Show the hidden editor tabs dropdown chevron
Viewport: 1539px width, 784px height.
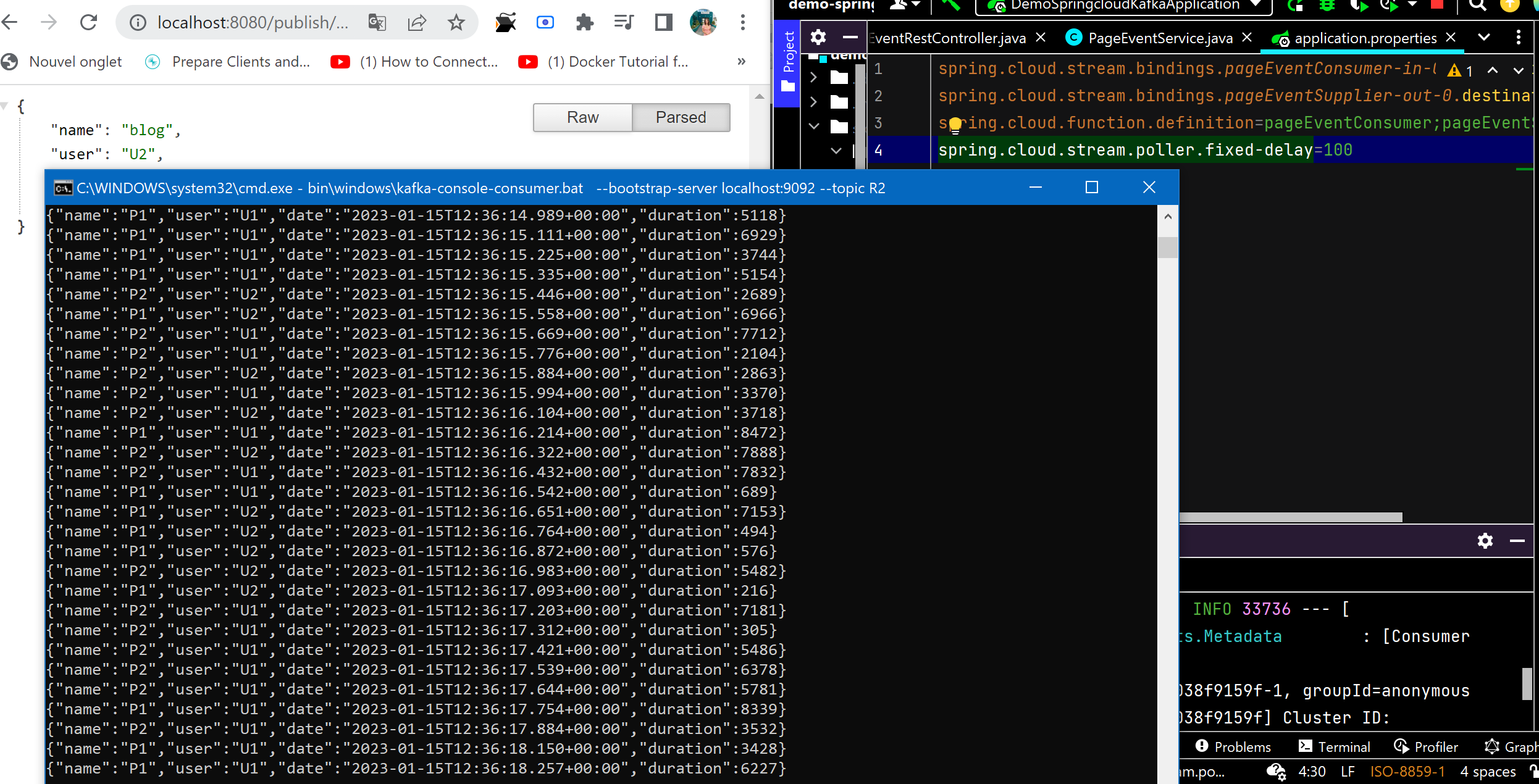(1484, 38)
